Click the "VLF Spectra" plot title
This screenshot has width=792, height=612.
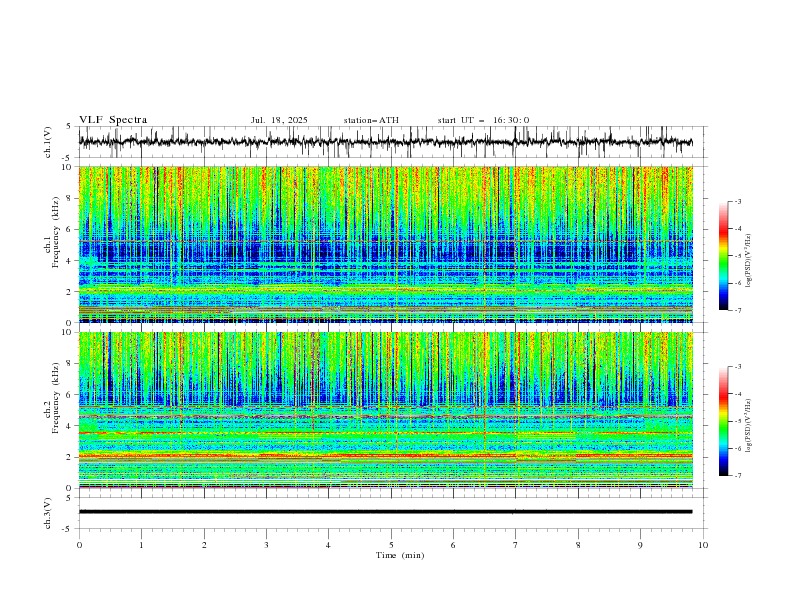coord(113,120)
